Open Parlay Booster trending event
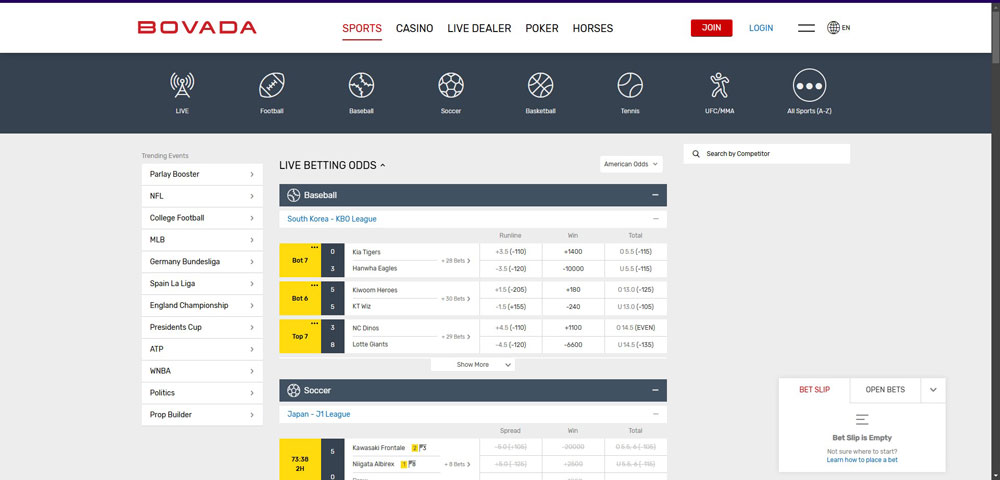1000x480 pixels. pyautogui.click(x=202, y=174)
